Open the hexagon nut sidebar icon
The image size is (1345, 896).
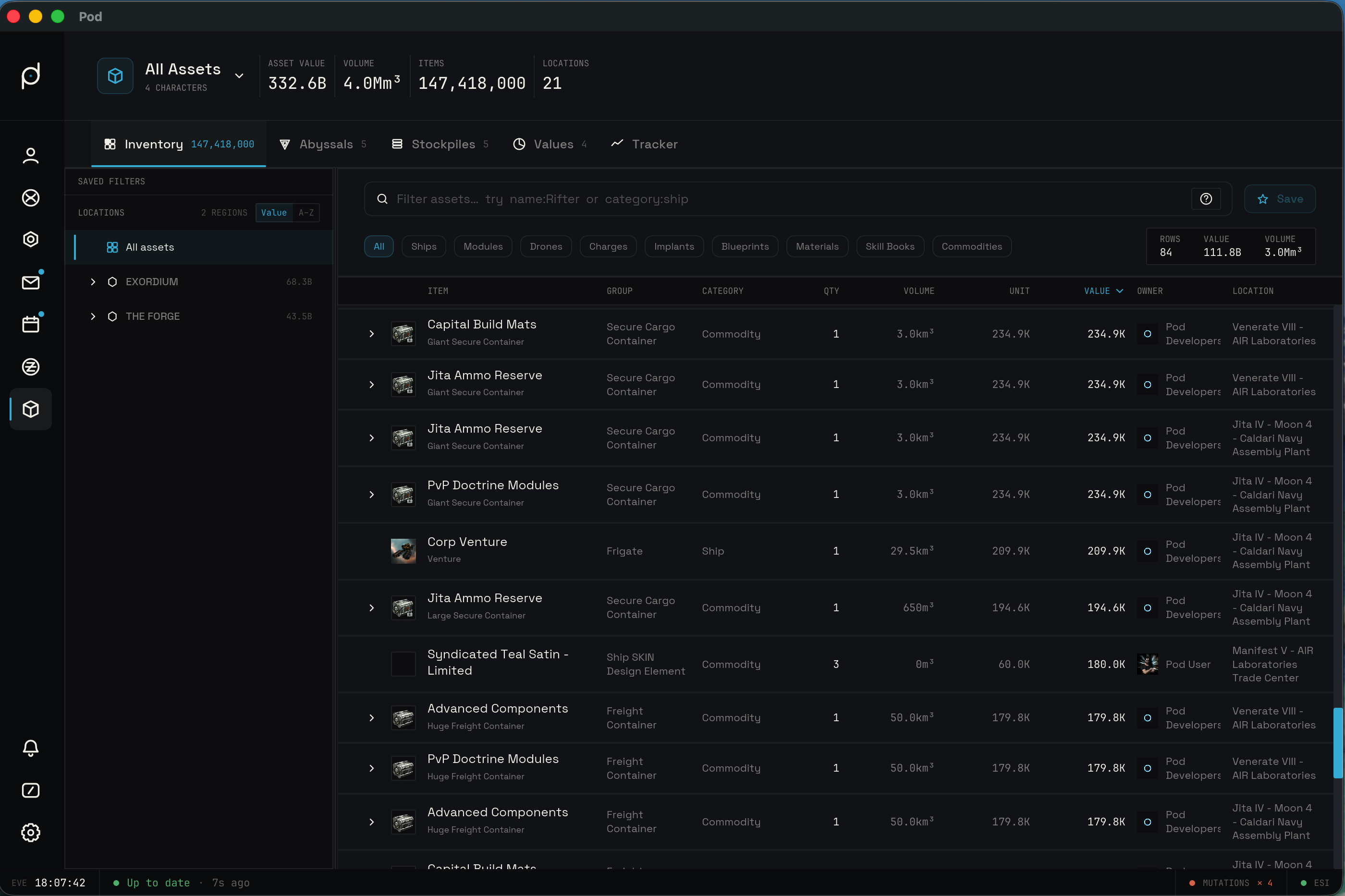[x=31, y=240]
